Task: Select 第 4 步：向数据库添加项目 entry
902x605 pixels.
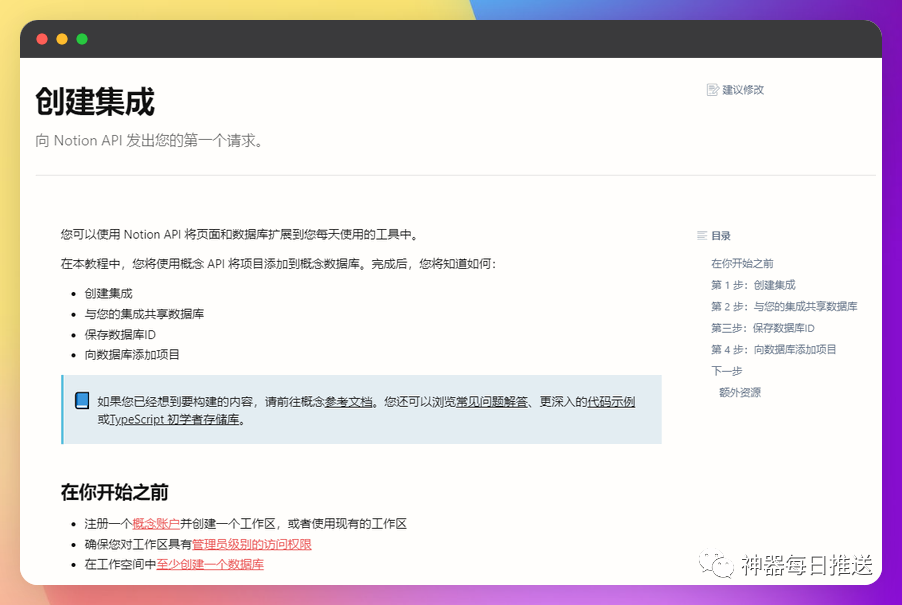Action: click(775, 349)
